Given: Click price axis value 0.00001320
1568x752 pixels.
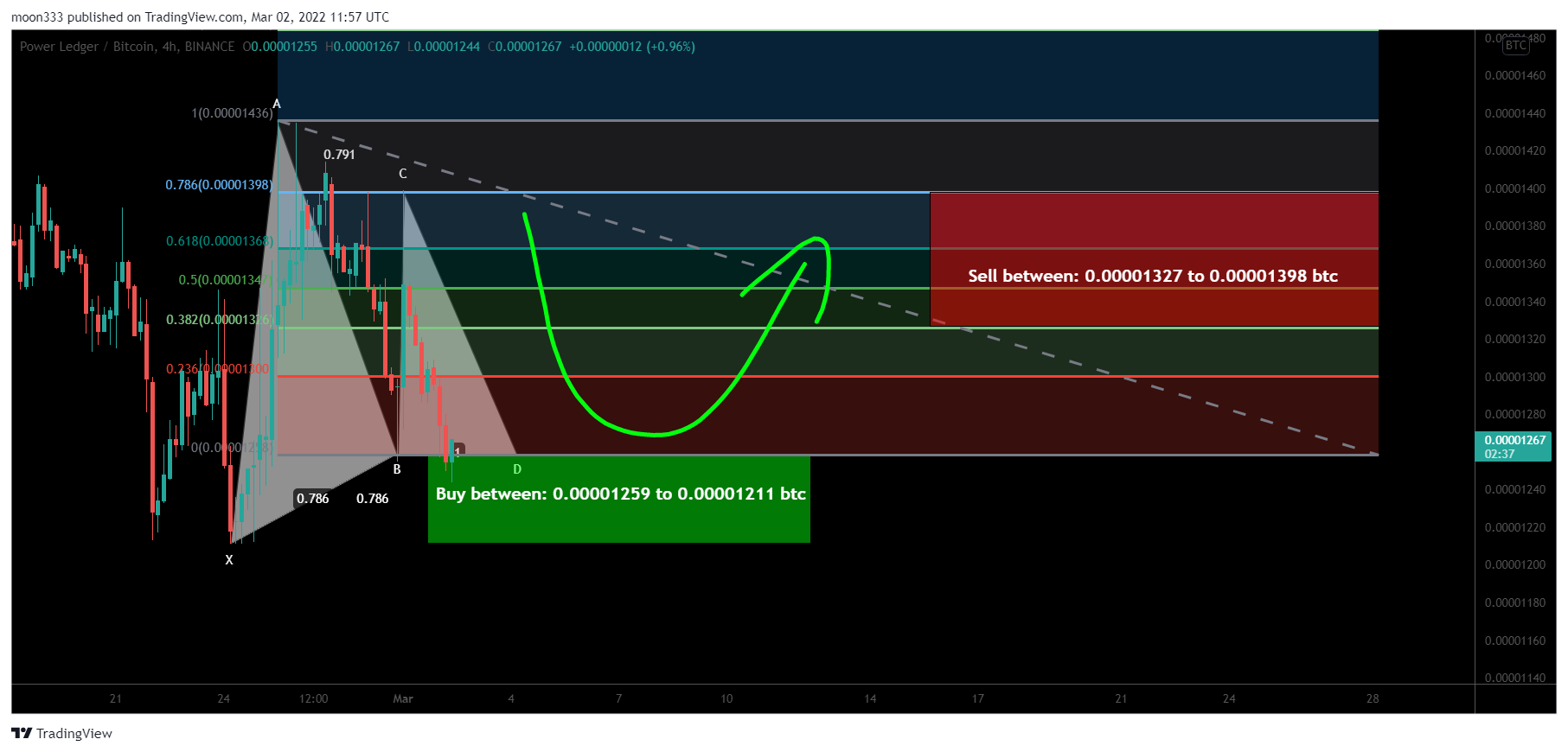Looking at the screenshot, I should click(x=1515, y=340).
